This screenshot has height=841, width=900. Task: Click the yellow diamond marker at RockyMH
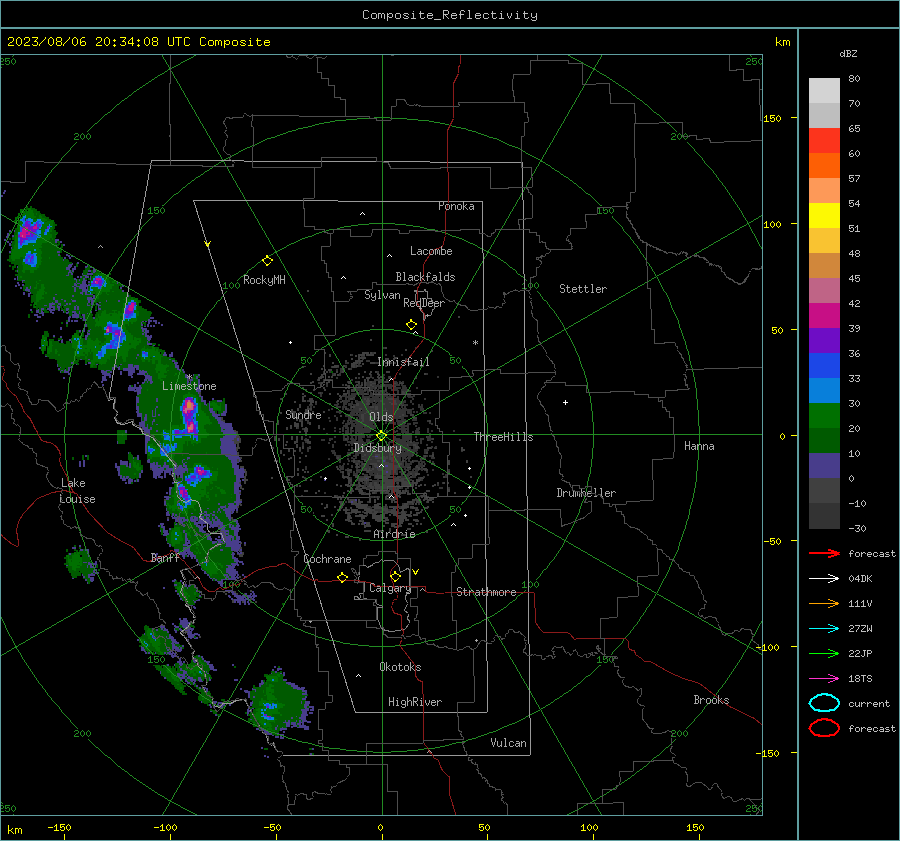click(x=267, y=261)
